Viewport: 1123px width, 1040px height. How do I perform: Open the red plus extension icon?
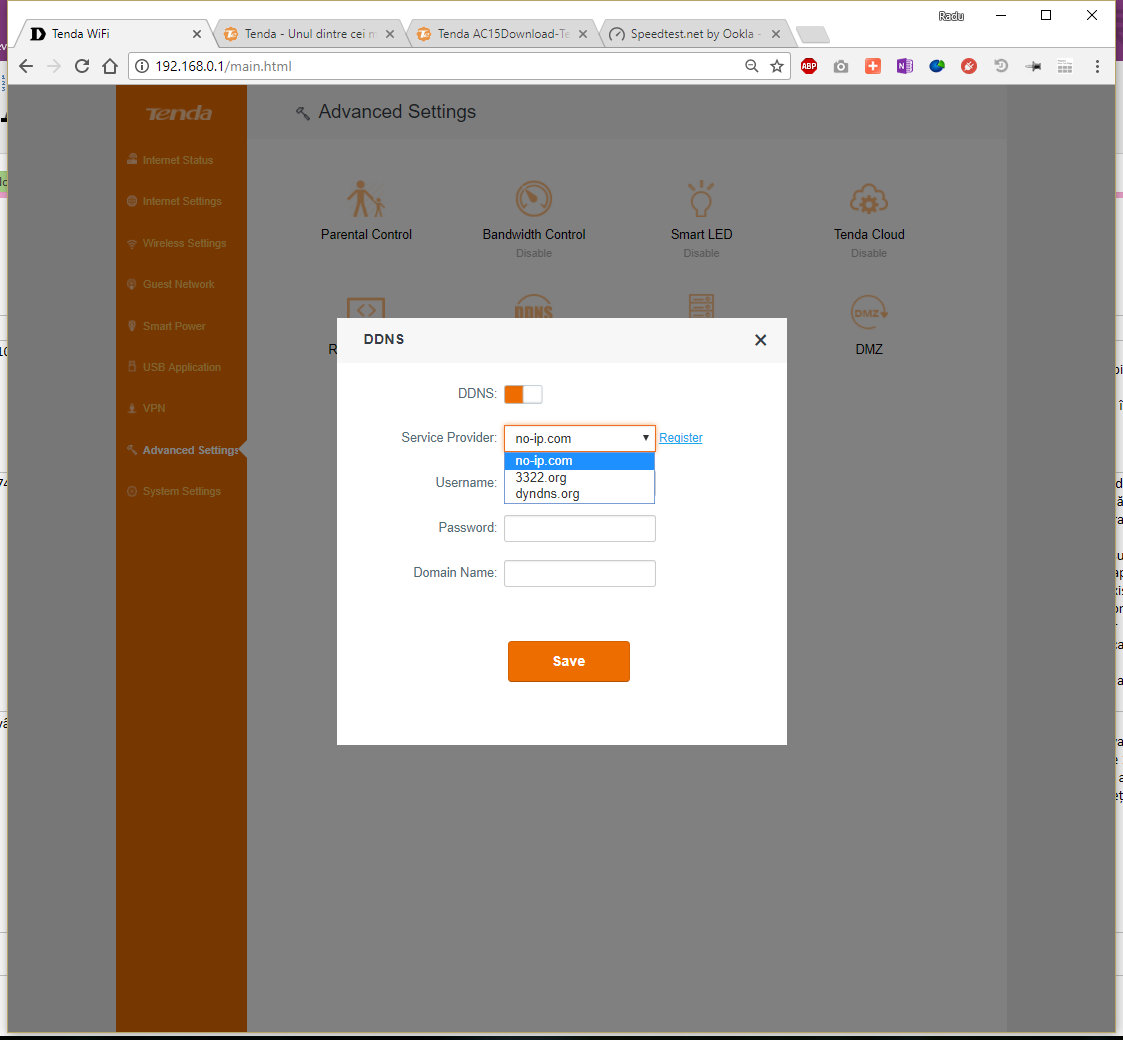[x=872, y=66]
